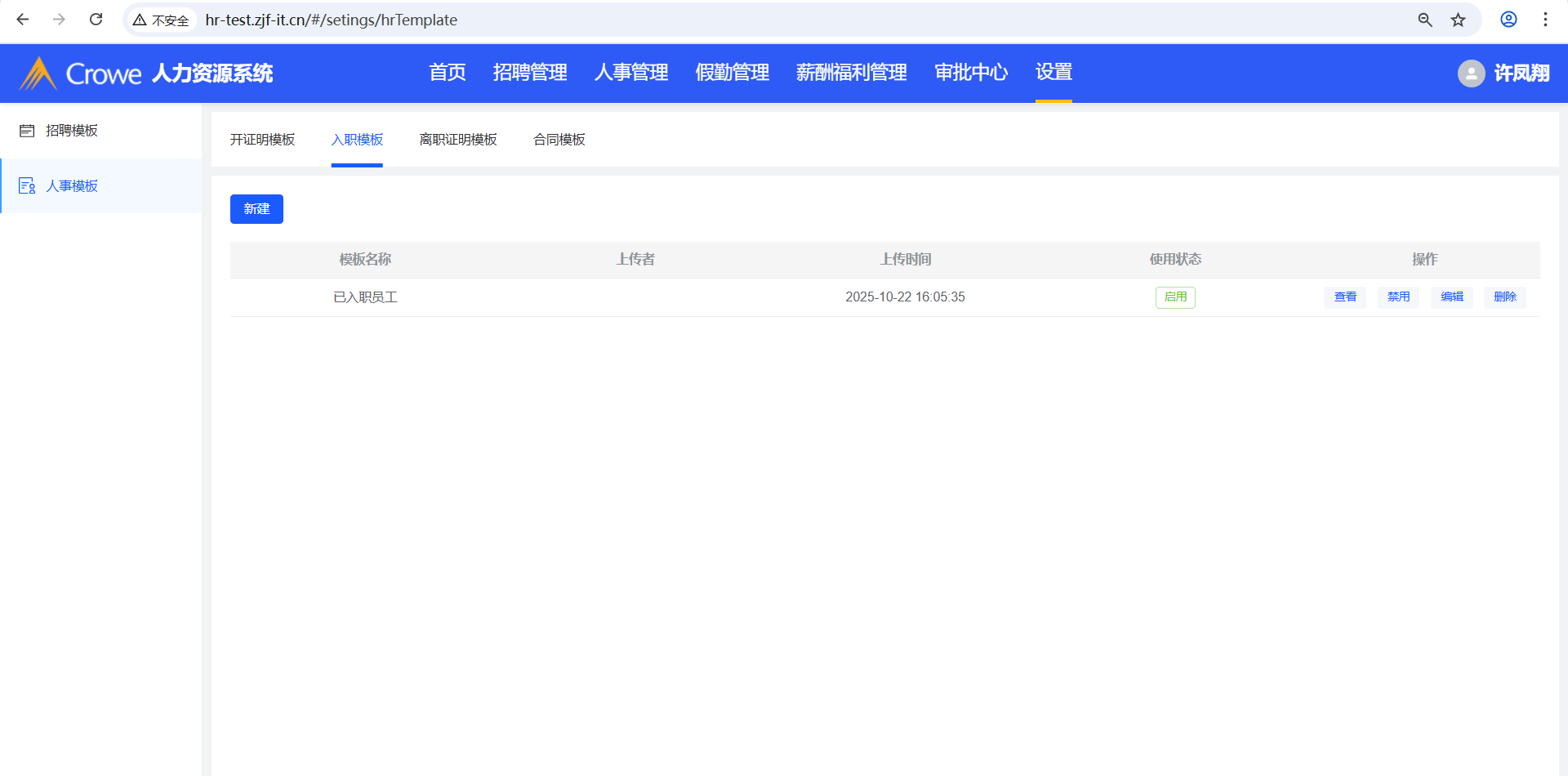Click the user avatar icon beside 许凤翔
Viewport: 1568px width, 776px height.
1471,74
